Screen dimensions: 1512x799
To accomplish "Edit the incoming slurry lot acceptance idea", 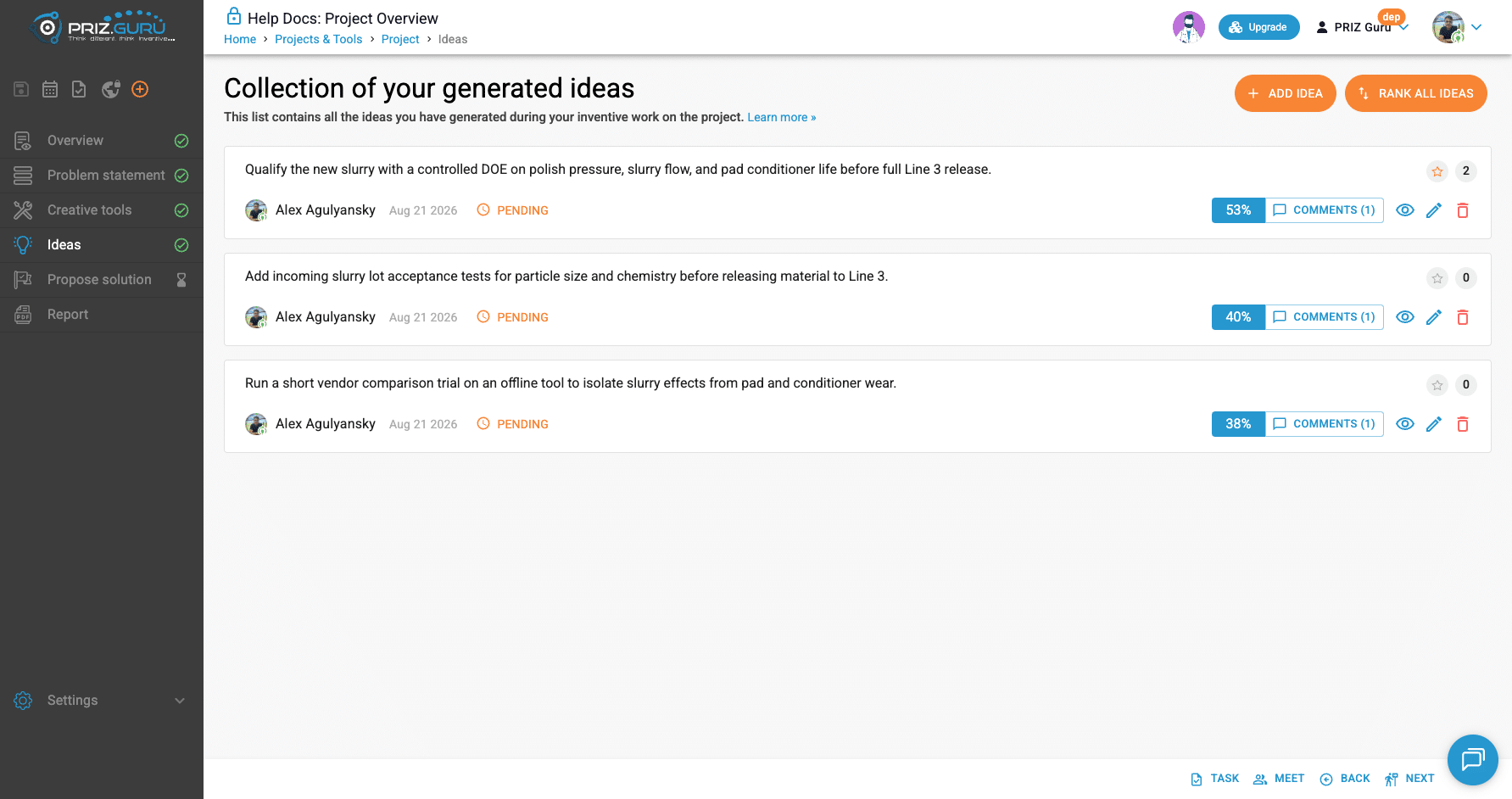I will pos(1434,317).
